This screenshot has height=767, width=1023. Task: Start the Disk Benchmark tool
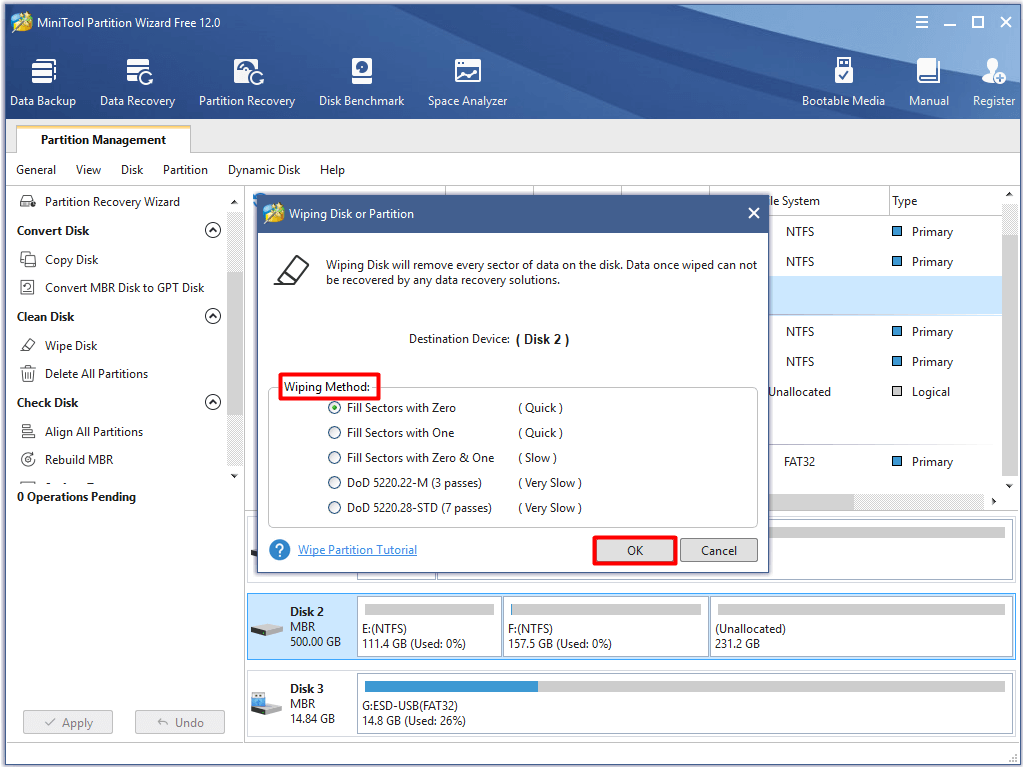click(x=361, y=83)
